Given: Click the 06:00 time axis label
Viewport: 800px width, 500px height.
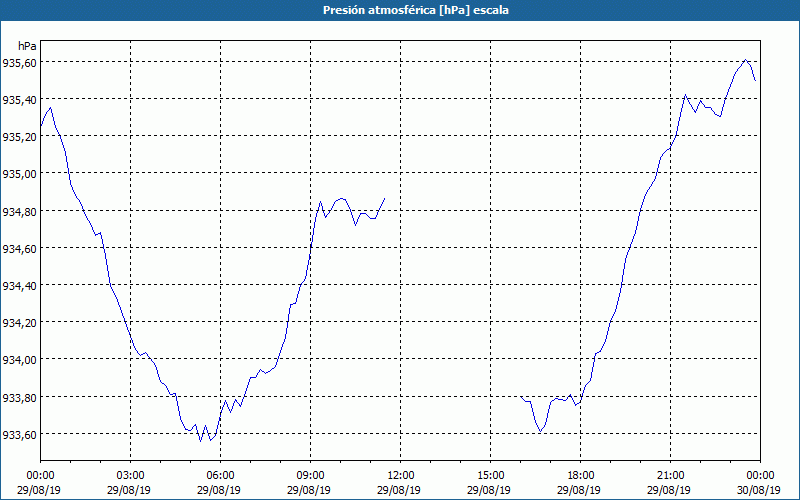Looking at the screenshot, I should [220, 476].
